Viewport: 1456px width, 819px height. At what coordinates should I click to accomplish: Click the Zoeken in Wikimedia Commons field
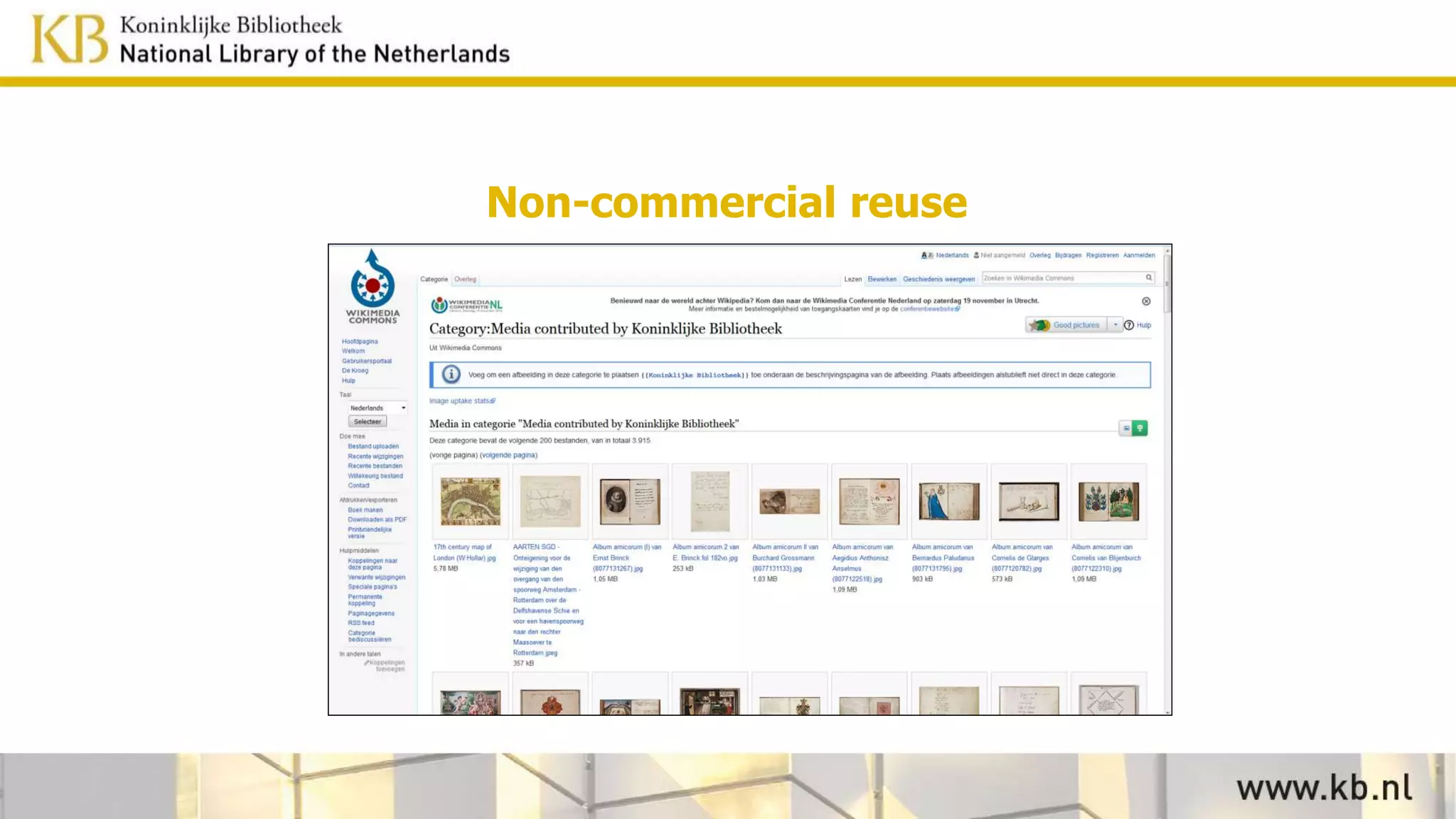click(1063, 278)
